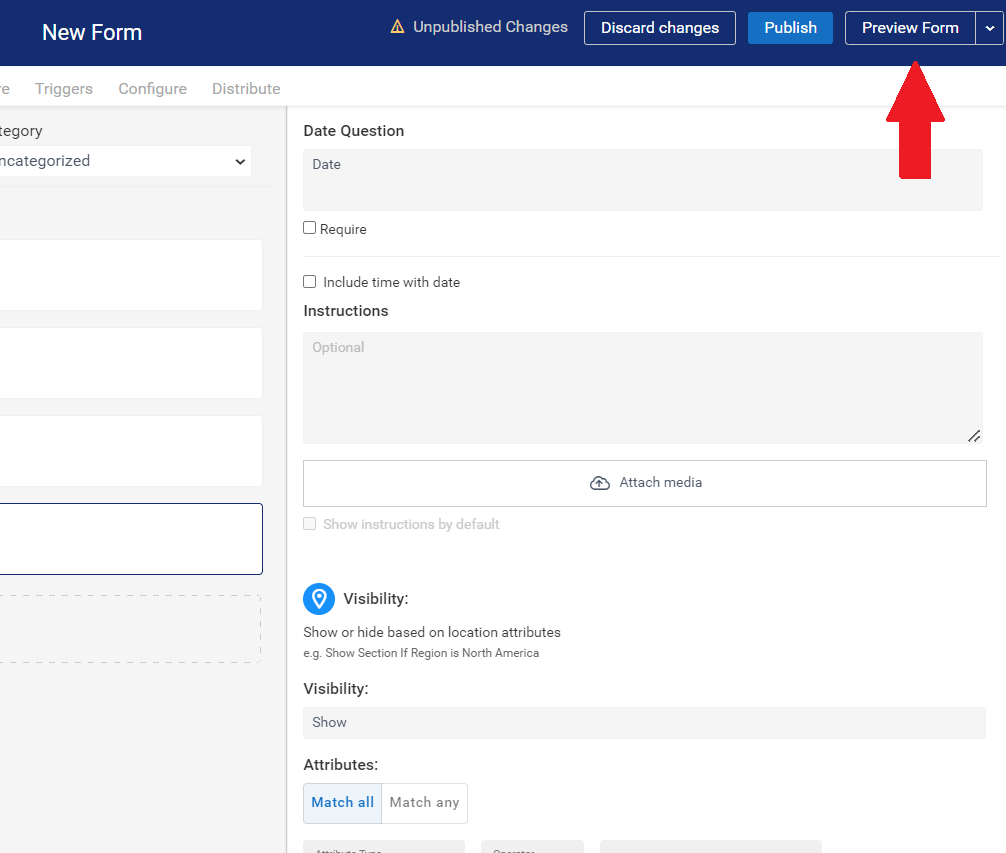Click the Preview Form button
Viewport: 1006px width, 853px height.
pyautogui.click(x=910, y=28)
